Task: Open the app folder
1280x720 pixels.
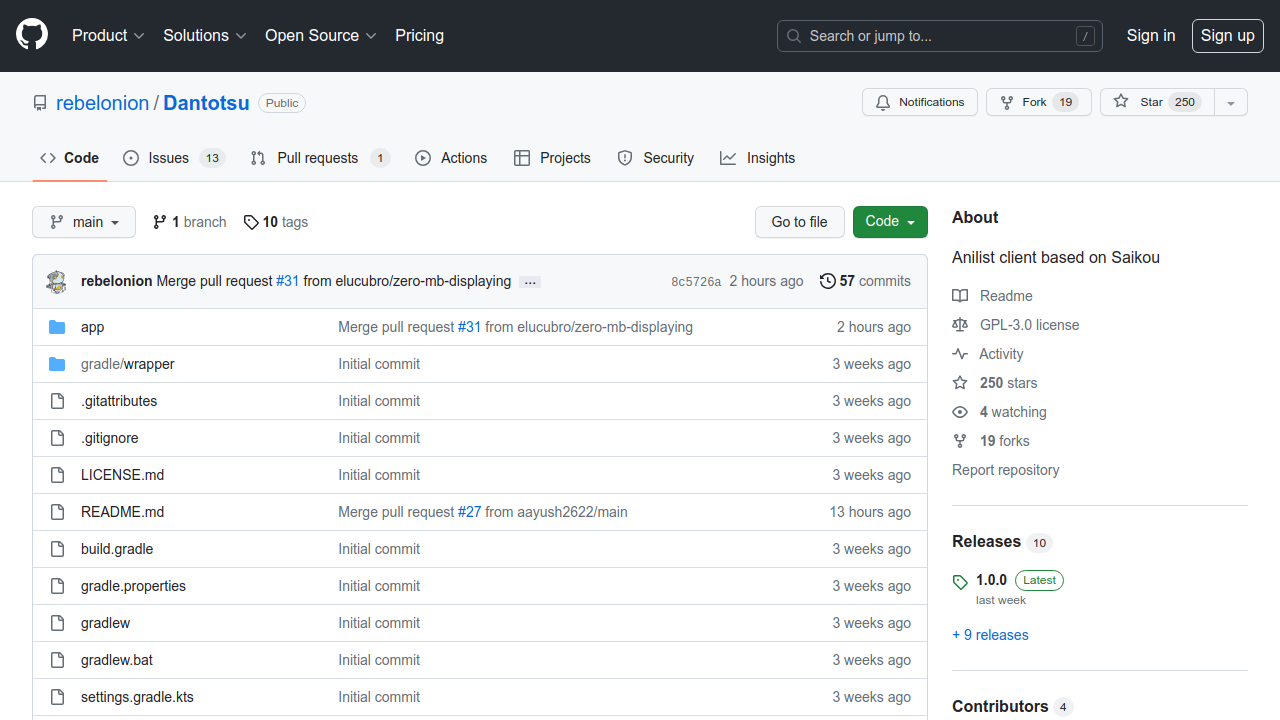Action: pyautogui.click(x=92, y=327)
